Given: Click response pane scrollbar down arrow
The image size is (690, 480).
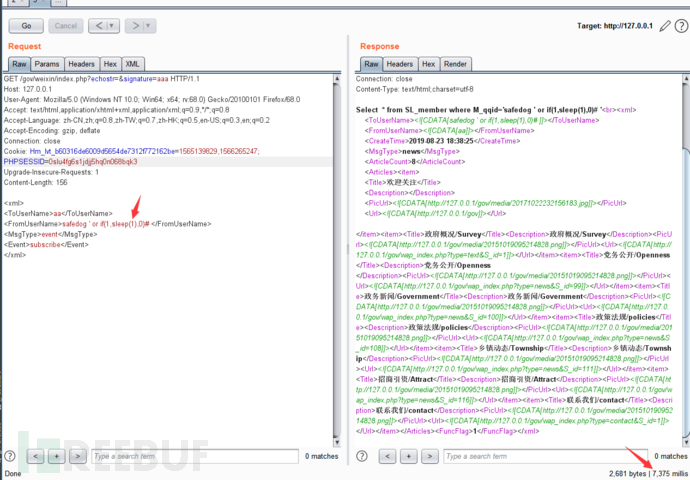Looking at the screenshot, I should coord(686,442).
